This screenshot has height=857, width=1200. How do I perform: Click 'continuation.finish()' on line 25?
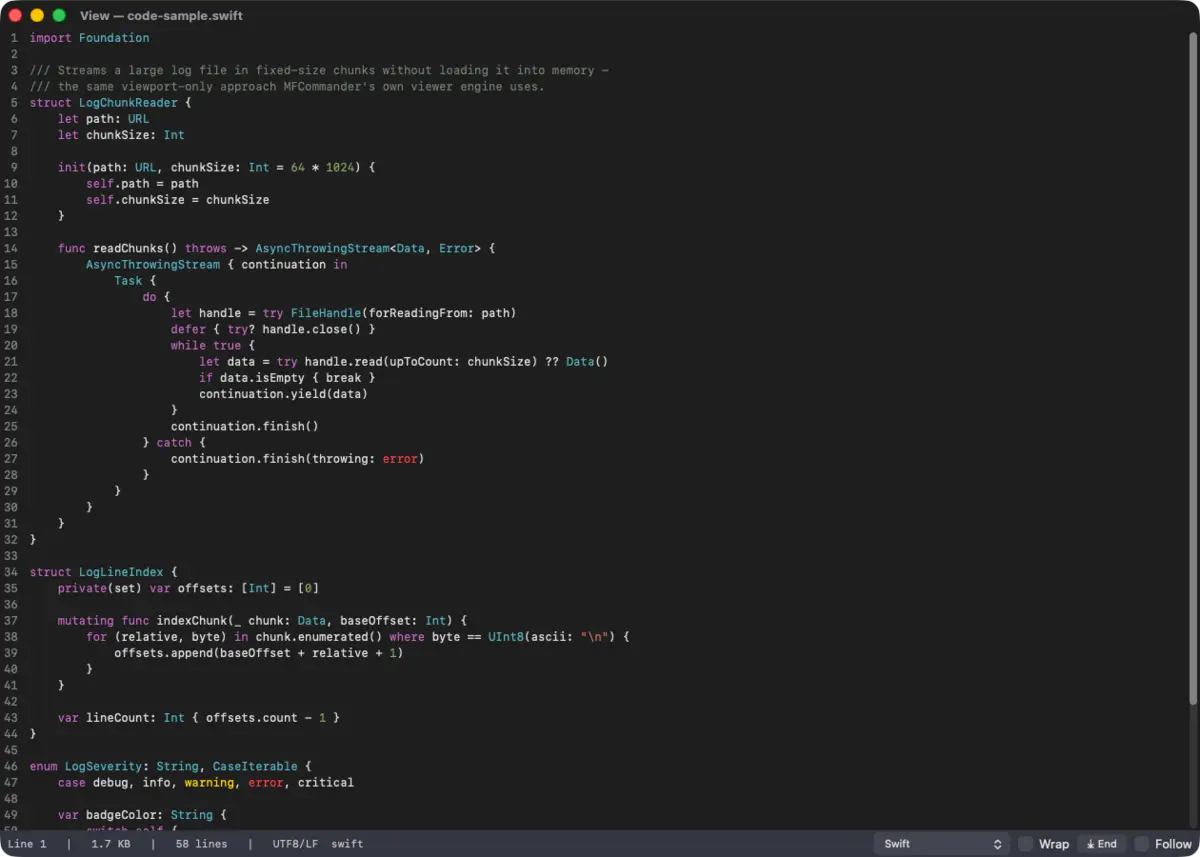pos(245,426)
